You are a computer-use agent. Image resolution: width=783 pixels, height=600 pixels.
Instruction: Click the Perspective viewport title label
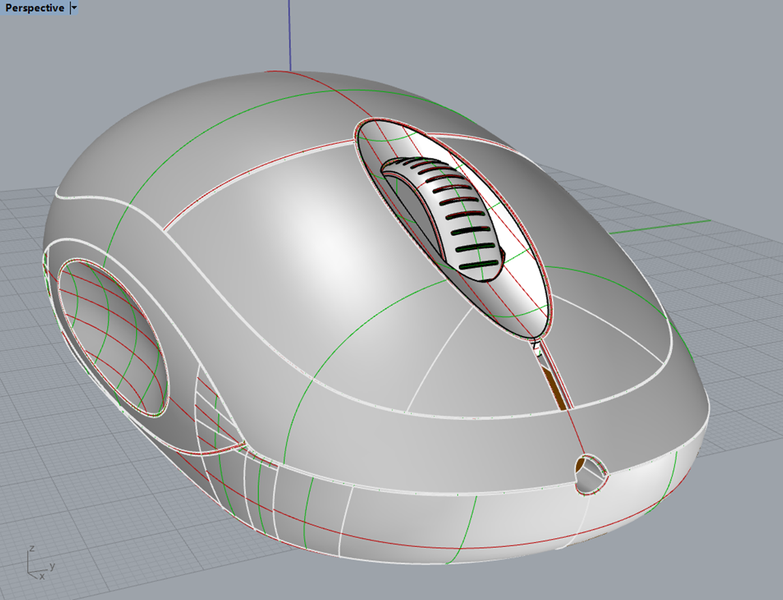pyautogui.click(x=34, y=8)
